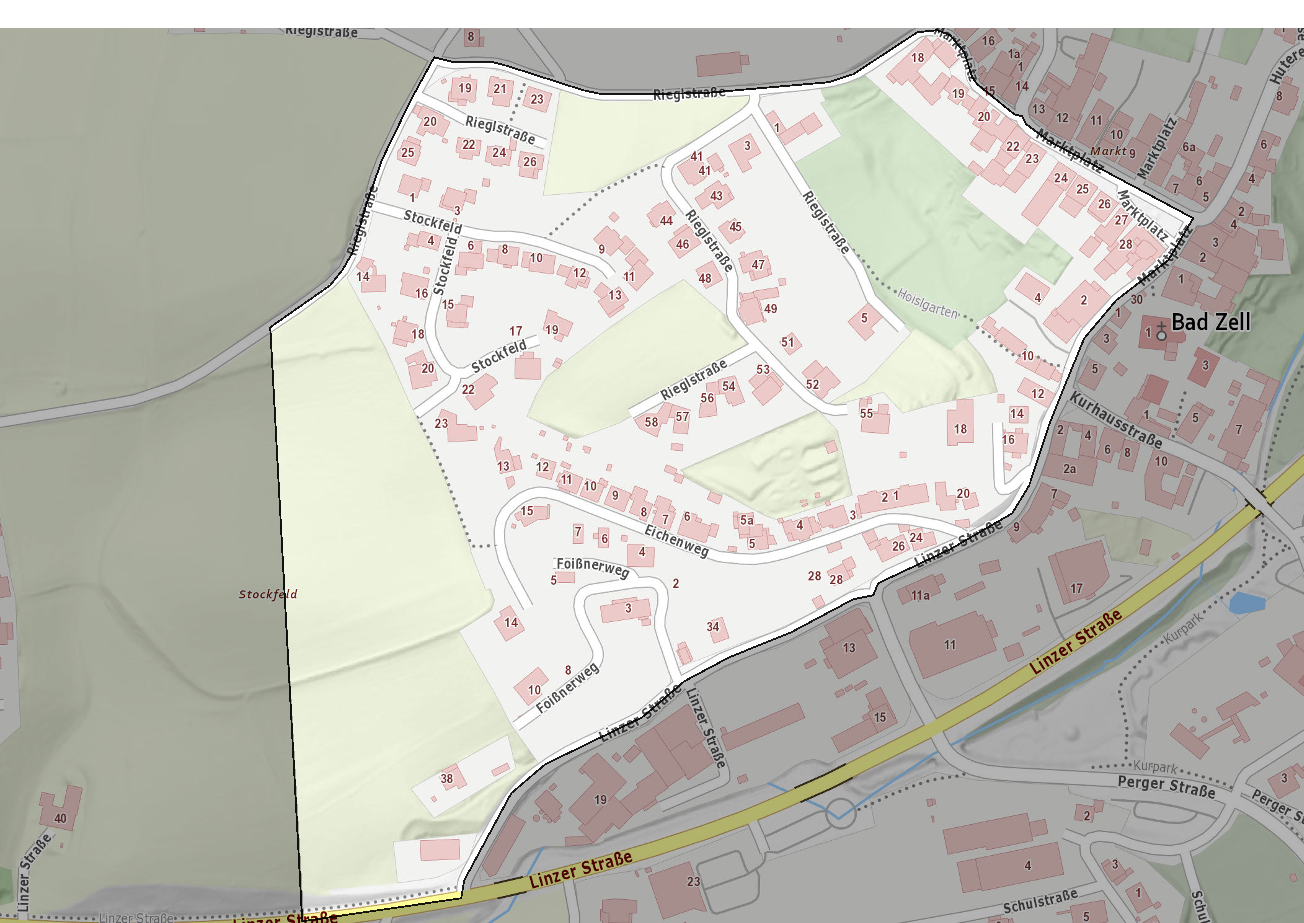The width and height of the screenshot is (1304, 923).
Task: Select building number 40
Action: pos(60,819)
